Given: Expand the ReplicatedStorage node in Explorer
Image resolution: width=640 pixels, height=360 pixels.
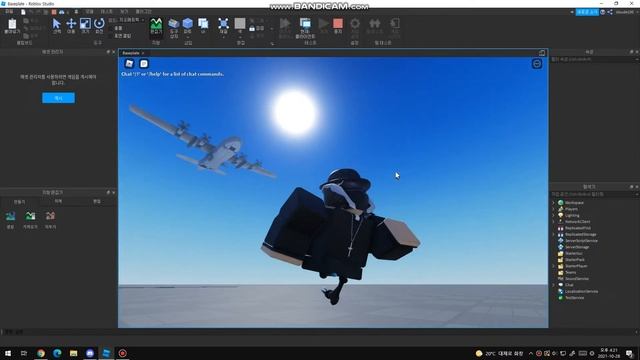Looking at the screenshot, I should 554,234.
